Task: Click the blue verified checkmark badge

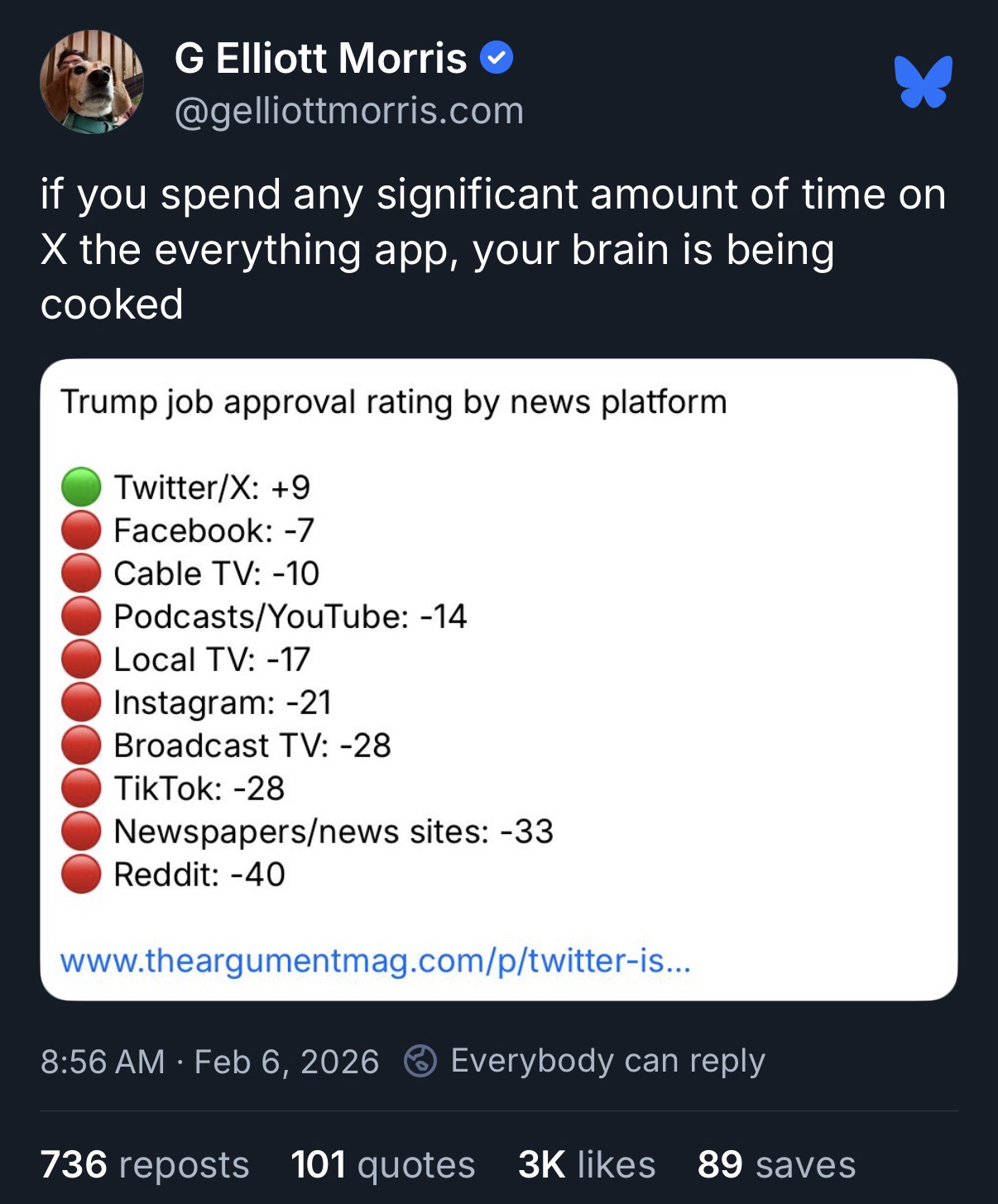Action: pos(497,59)
